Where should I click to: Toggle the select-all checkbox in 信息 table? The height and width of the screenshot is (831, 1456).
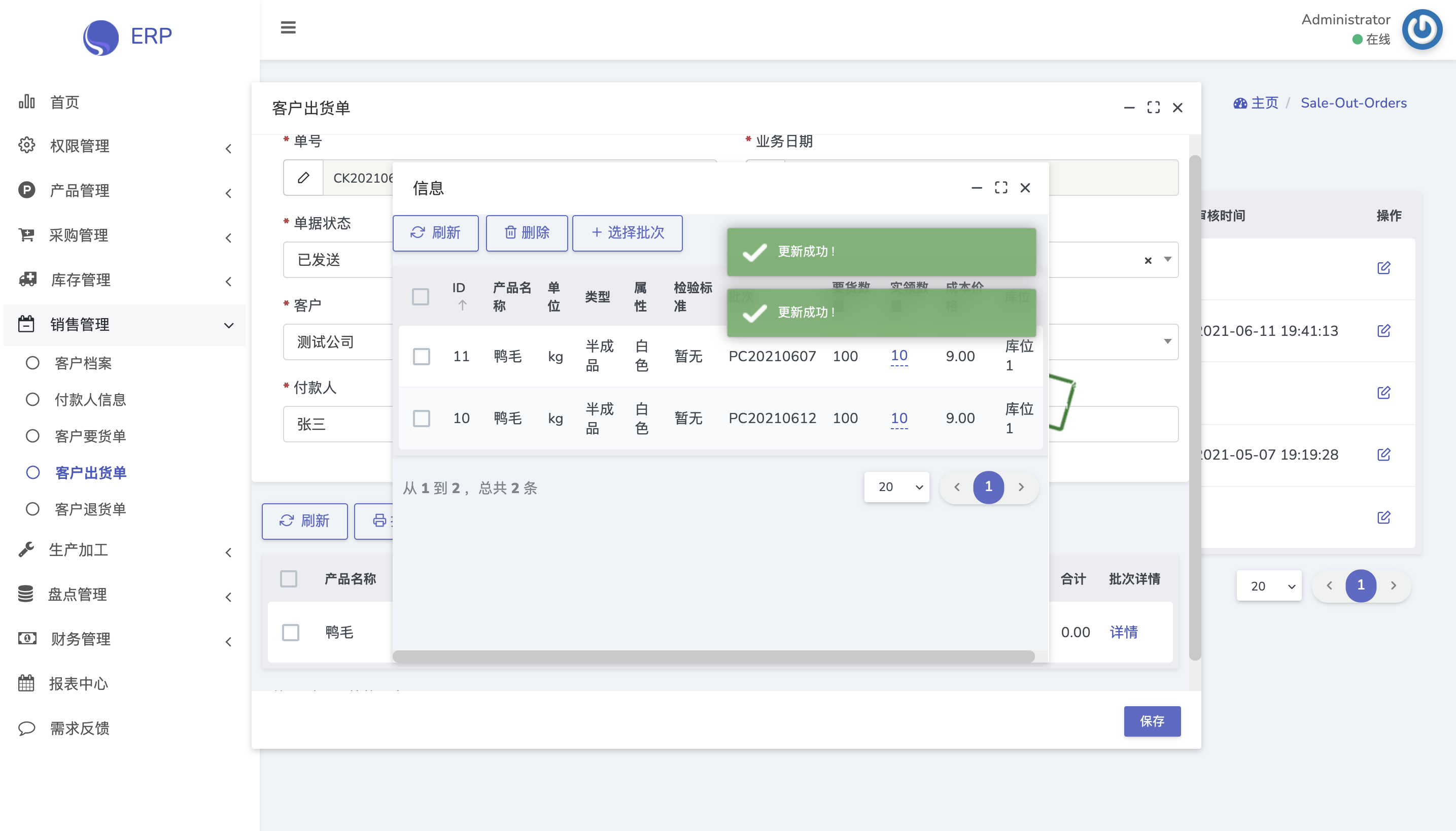point(420,297)
